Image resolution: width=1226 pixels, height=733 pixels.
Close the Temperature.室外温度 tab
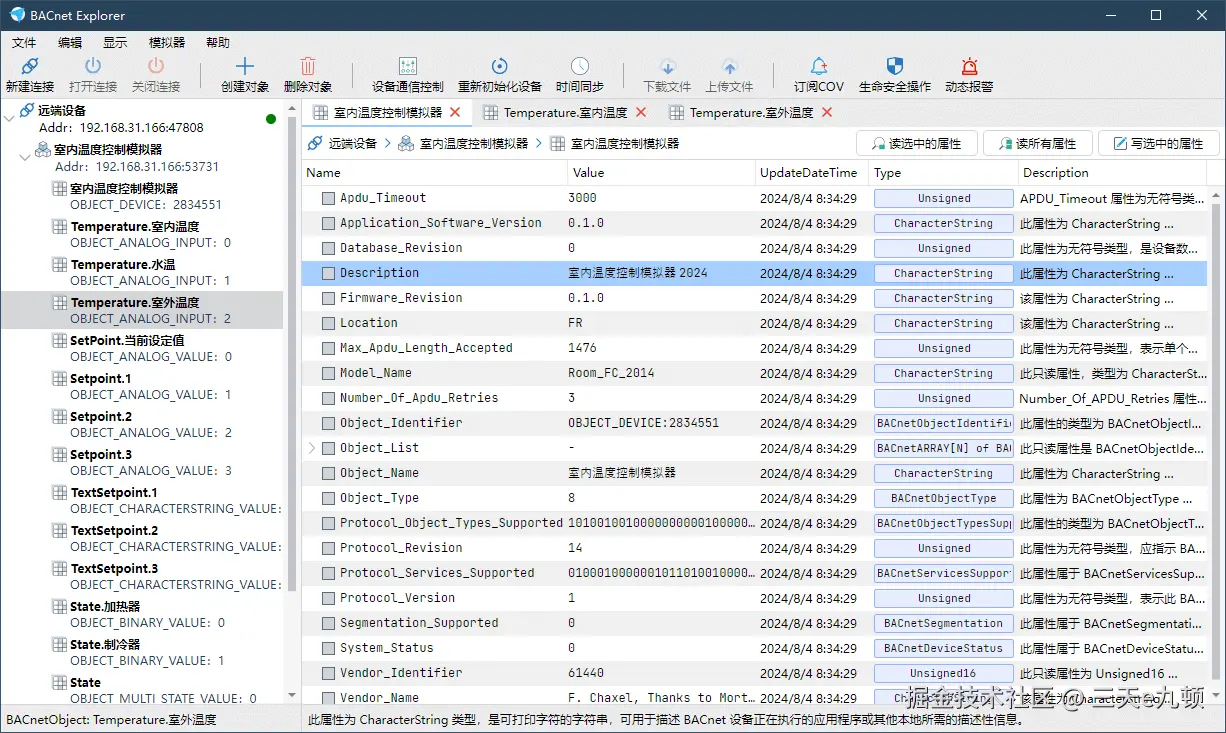coord(827,112)
